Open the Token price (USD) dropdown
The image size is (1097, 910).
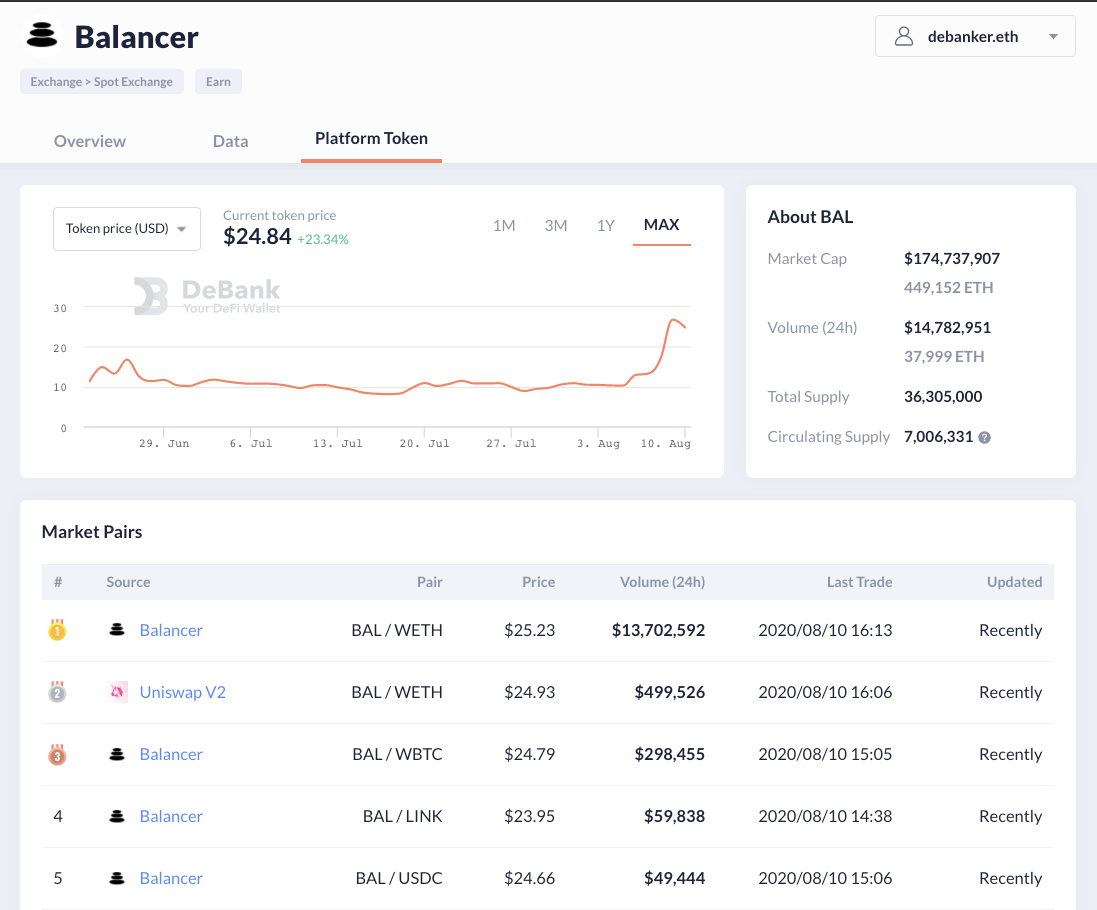pos(127,229)
